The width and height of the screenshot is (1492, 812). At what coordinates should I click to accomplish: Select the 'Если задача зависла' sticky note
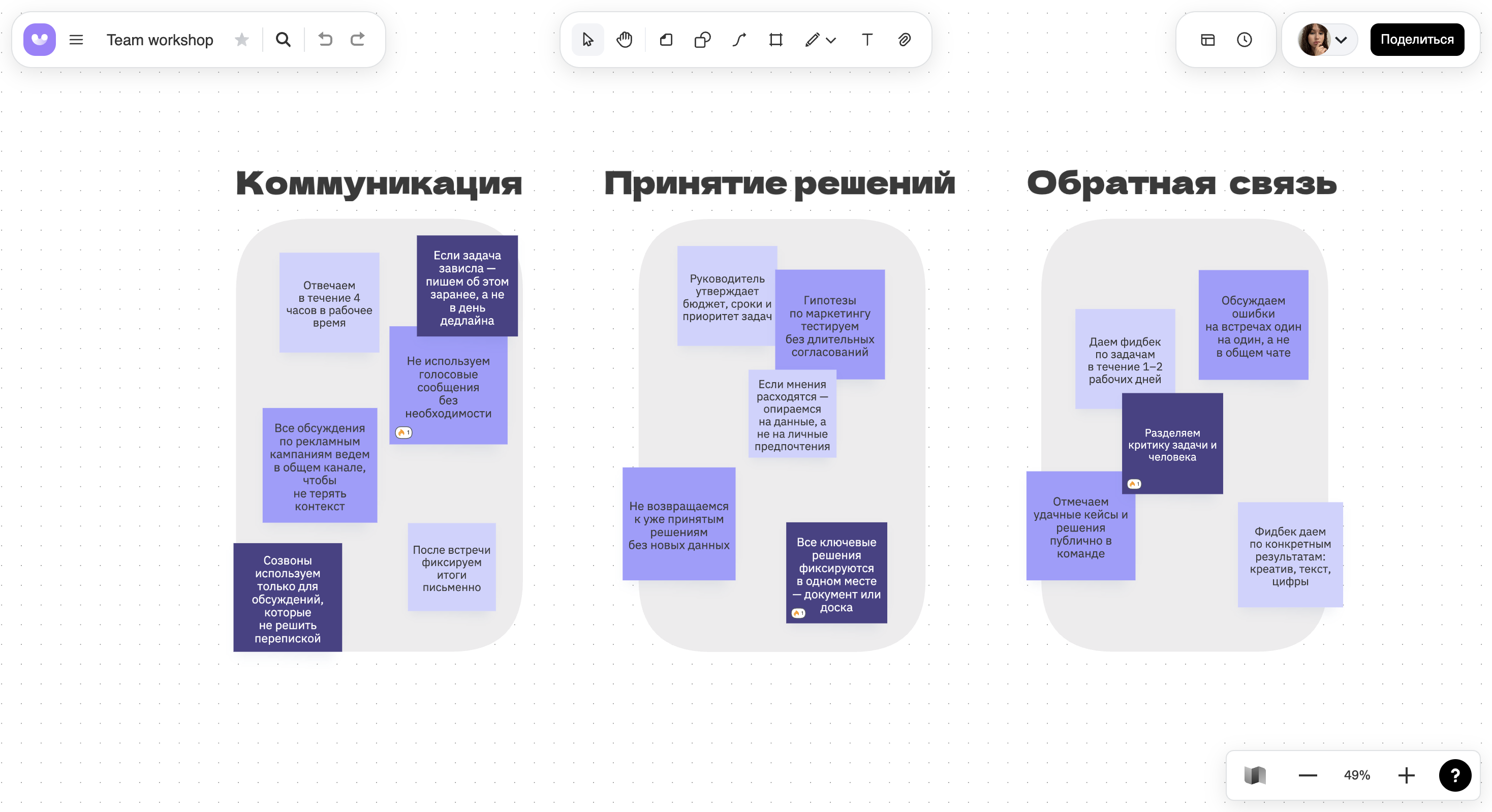(x=467, y=286)
